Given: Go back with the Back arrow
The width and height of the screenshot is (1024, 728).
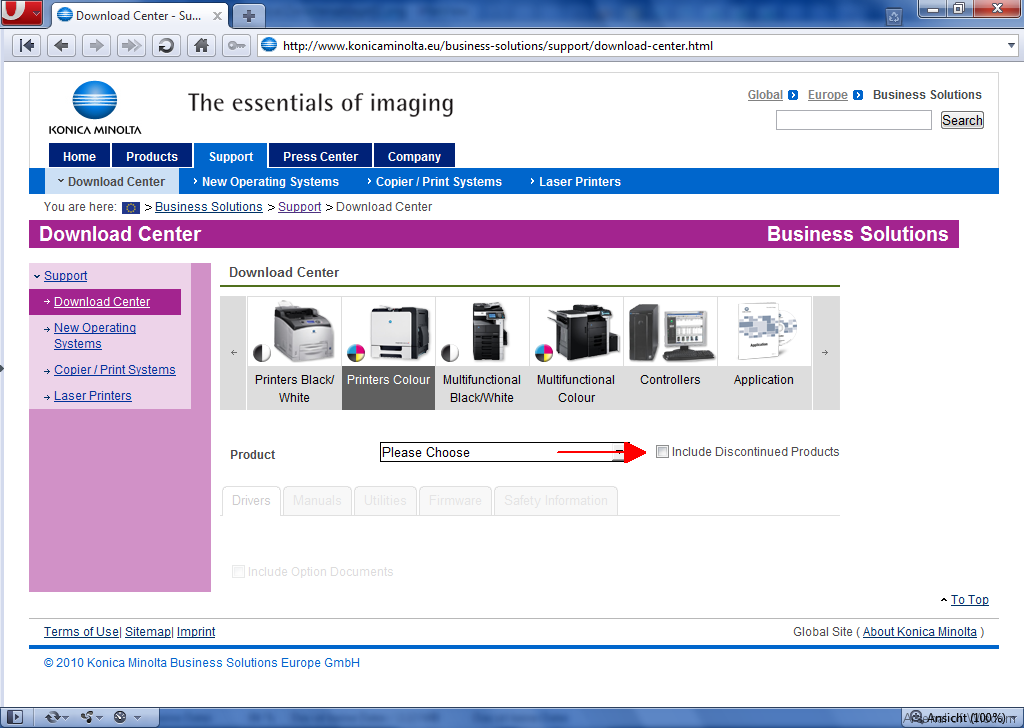Looking at the screenshot, I should pyautogui.click(x=61, y=46).
